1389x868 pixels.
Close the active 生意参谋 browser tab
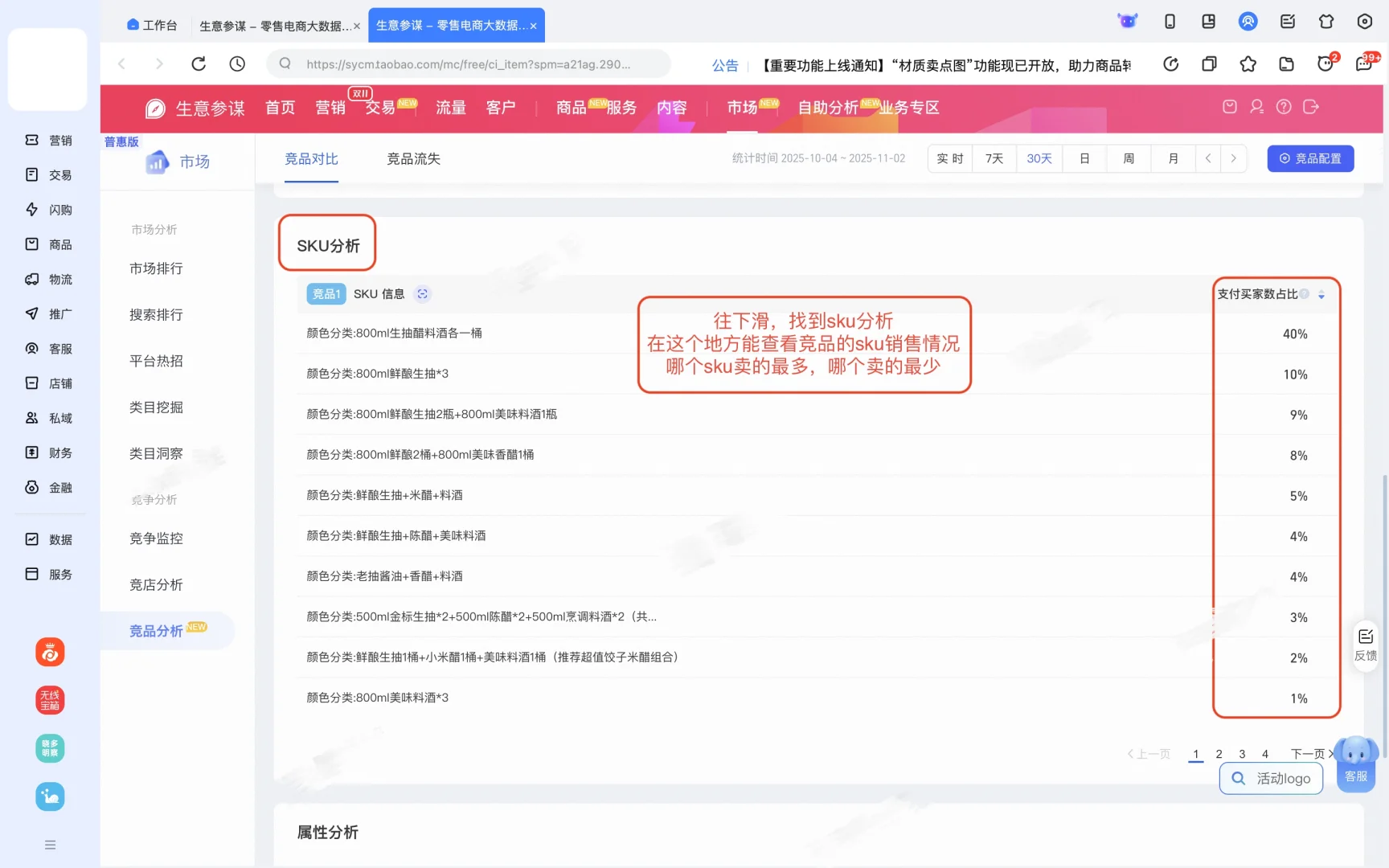click(533, 27)
